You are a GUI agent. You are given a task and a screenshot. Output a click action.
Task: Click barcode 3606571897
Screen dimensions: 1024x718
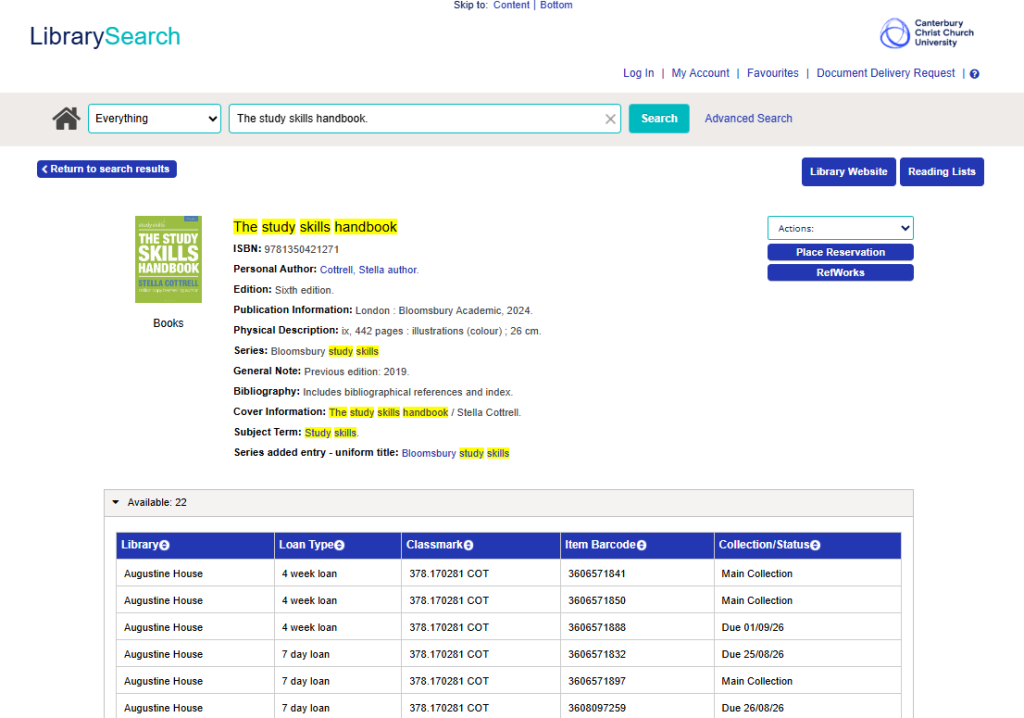597,681
